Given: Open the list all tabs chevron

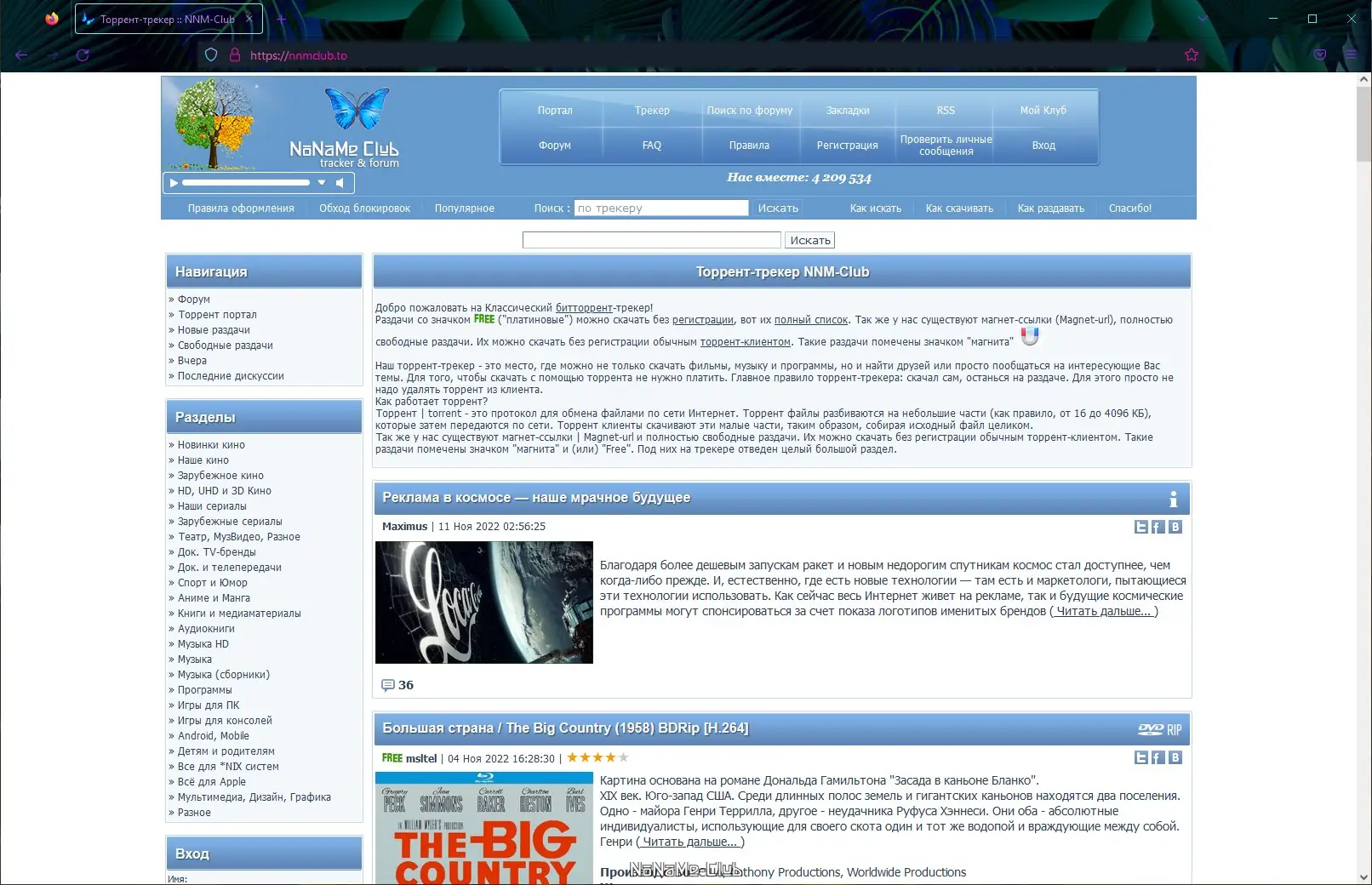Looking at the screenshot, I should click(x=1202, y=19).
